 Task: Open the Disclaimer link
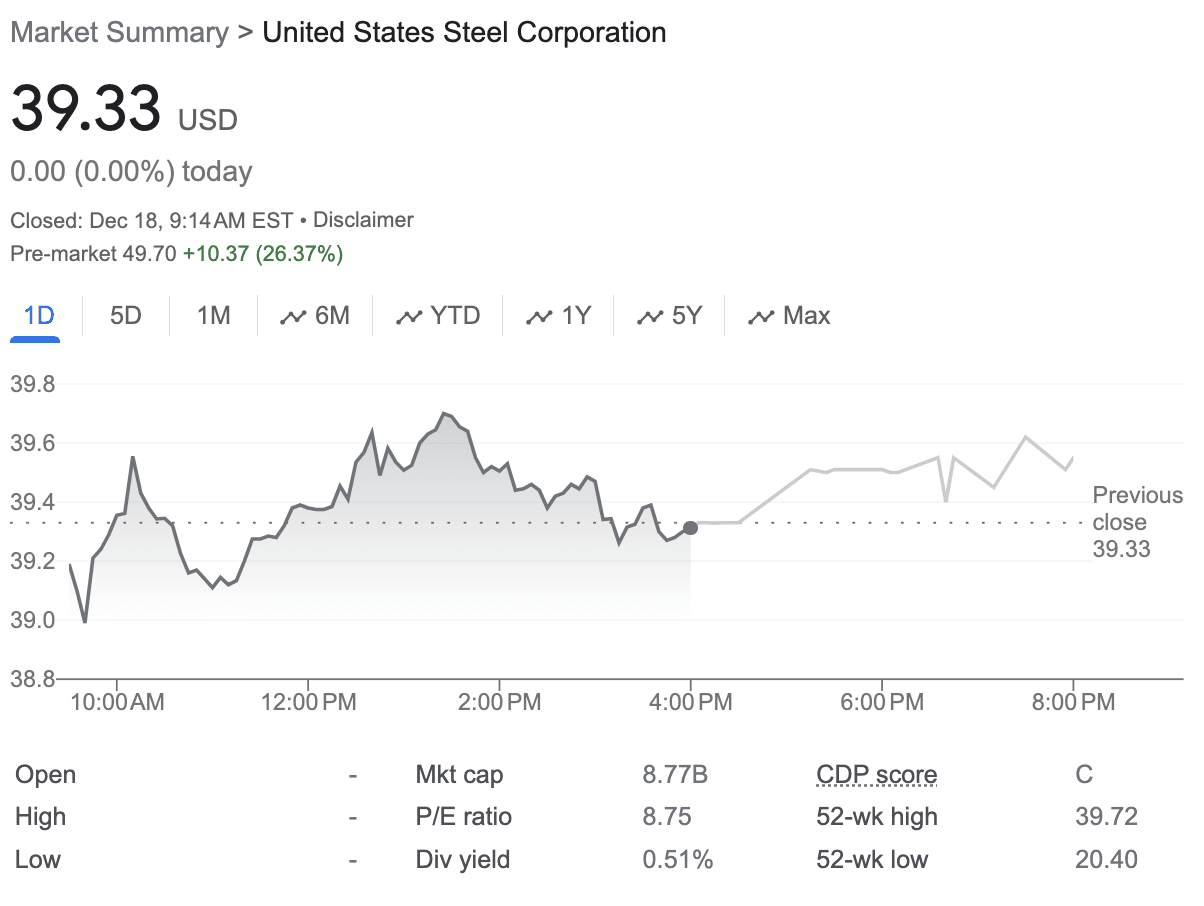click(363, 220)
